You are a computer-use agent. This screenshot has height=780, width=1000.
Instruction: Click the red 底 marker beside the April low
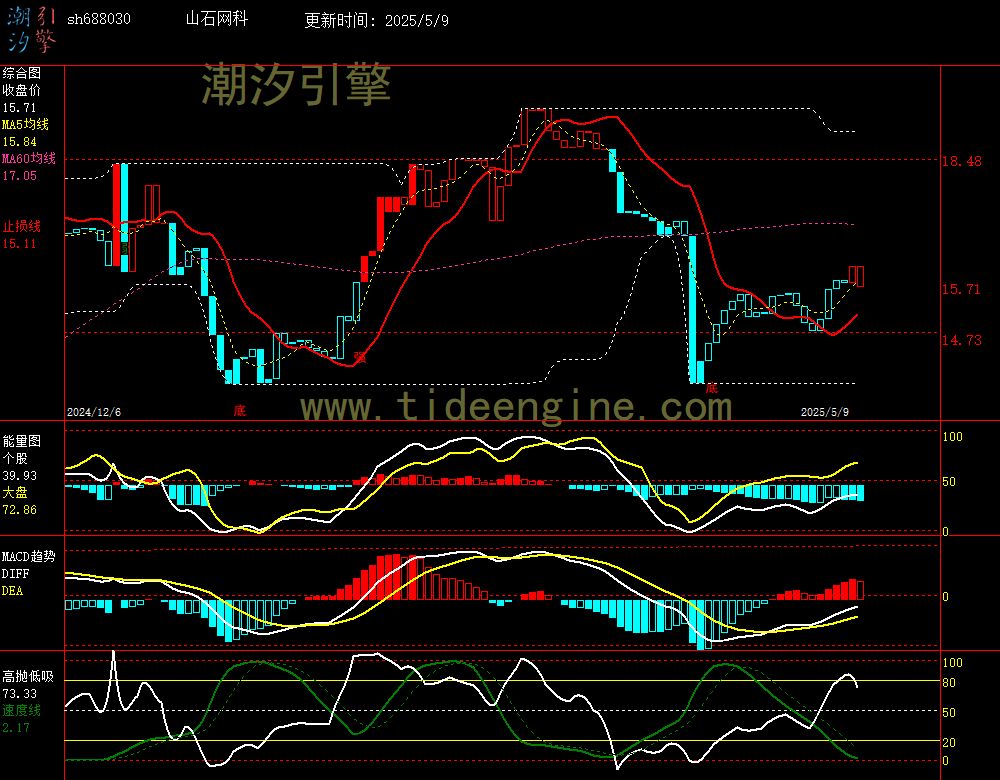[712, 388]
